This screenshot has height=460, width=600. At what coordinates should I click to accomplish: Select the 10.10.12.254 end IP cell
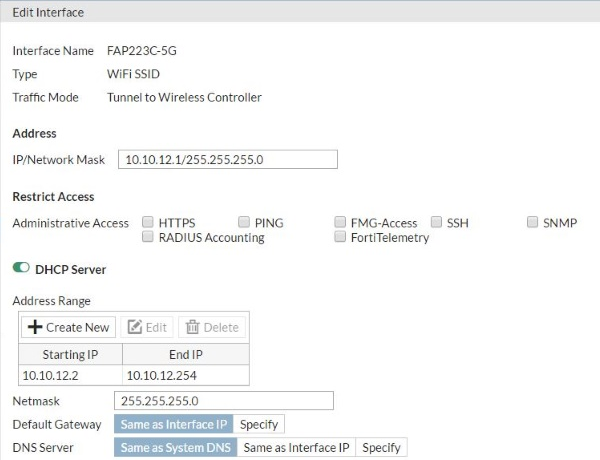coord(186,375)
